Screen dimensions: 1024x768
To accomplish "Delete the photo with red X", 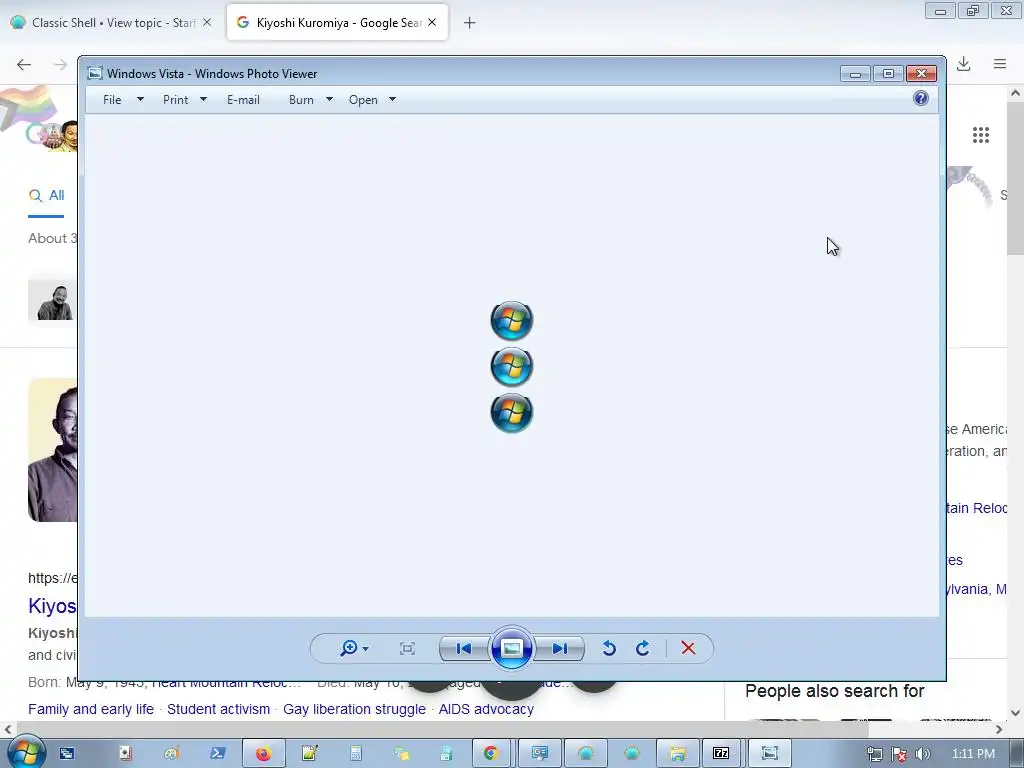I will coord(688,648).
